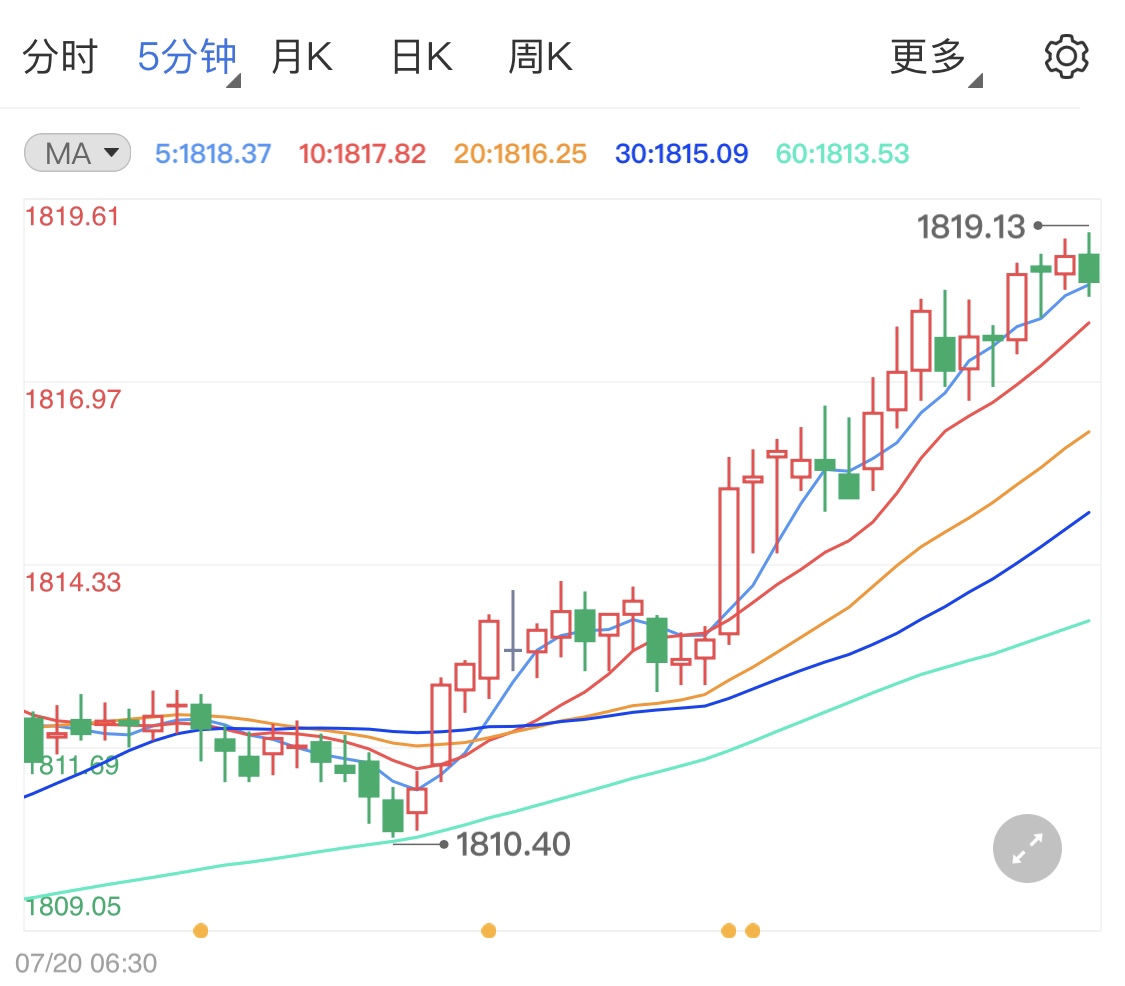The image size is (1125, 986).
Task: Click the last orange event marker dot
Action: [753, 931]
